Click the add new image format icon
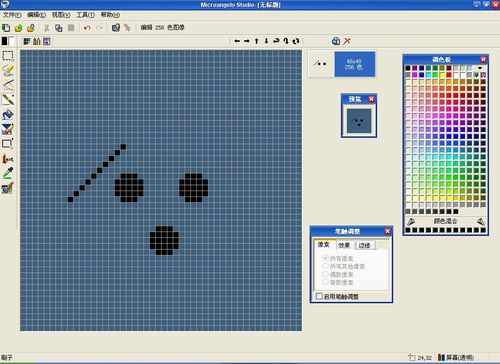500x364 pixels. click(336, 41)
